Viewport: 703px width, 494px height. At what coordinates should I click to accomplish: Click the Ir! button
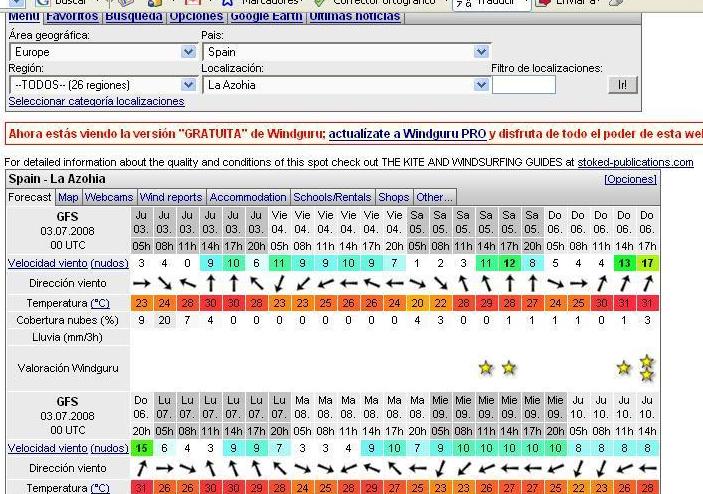[x=623, y=85]
